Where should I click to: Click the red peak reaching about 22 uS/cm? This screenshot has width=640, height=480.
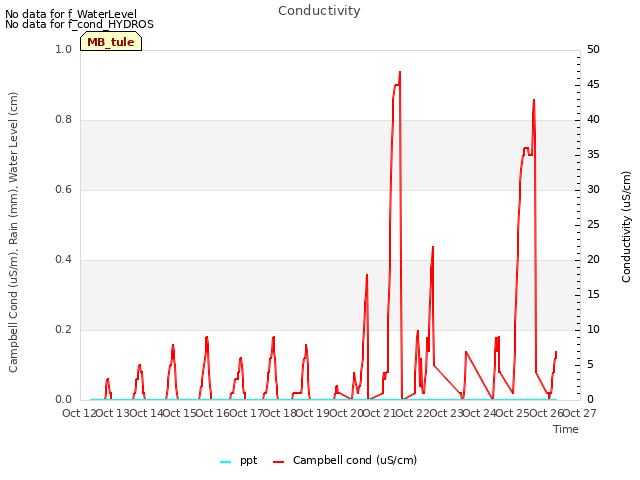(433, 247)
